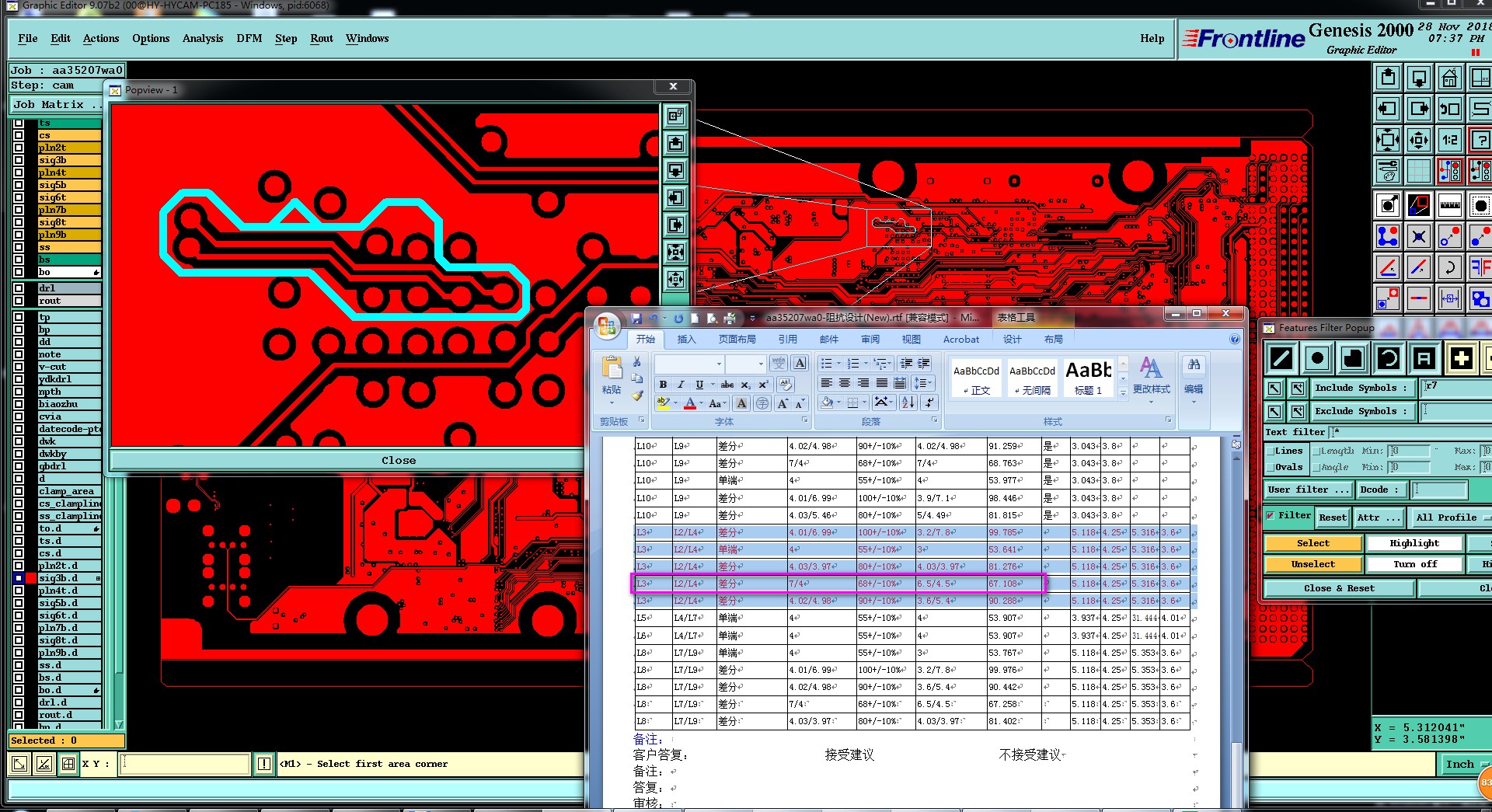Open the font color dropdown arrow
Image resolution: width=1492 pixels, height=812 pixels.
(701, 403)
